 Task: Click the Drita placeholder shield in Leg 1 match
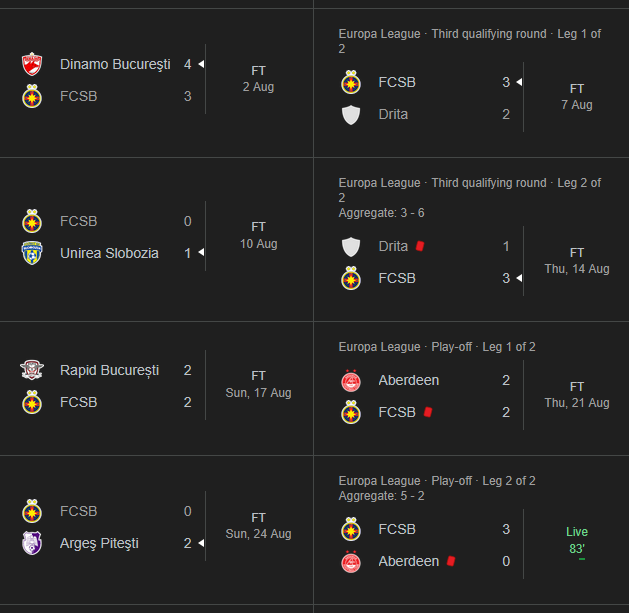(351, 115)
